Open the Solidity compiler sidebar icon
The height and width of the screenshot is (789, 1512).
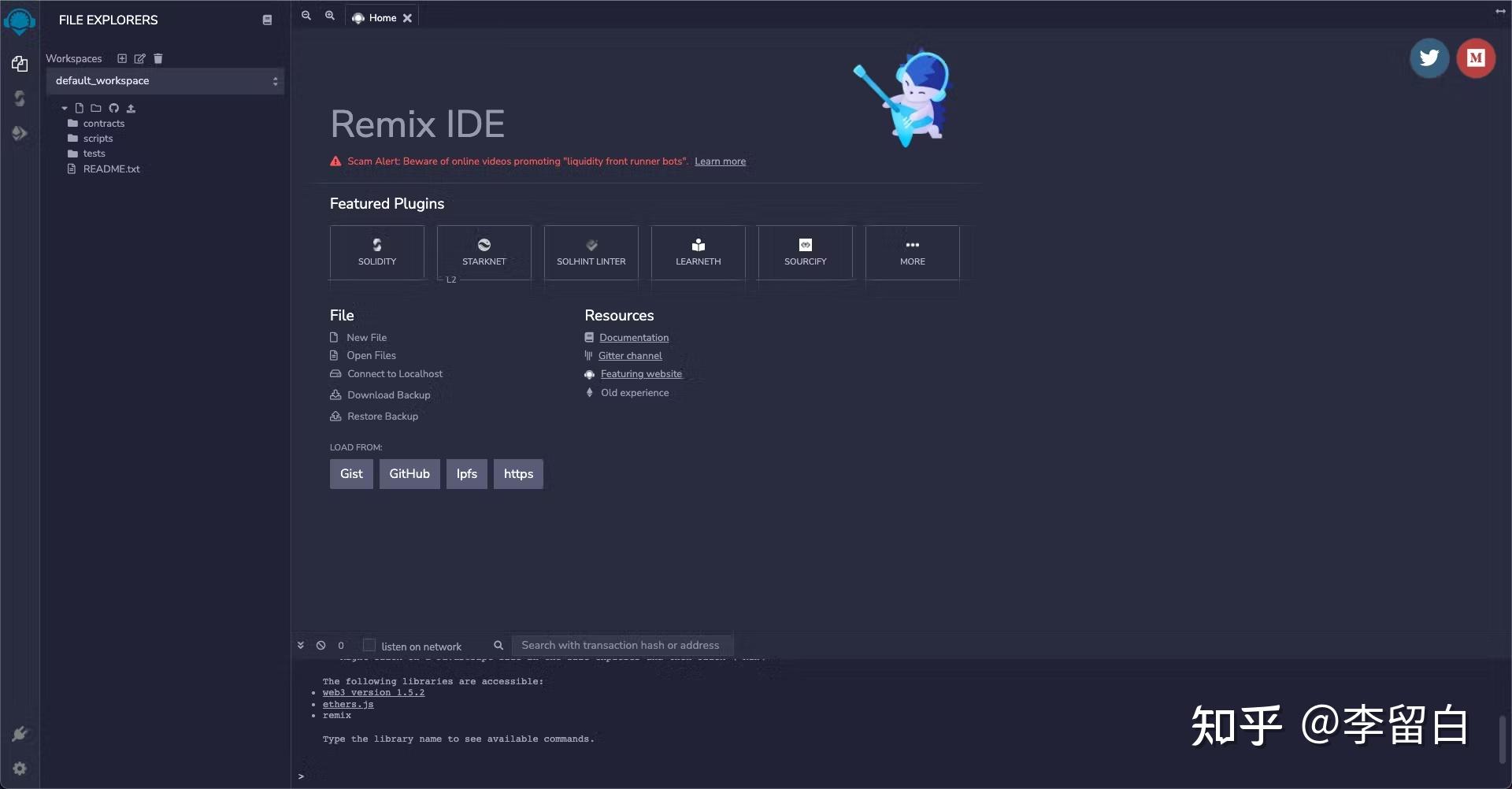(20, 98)
